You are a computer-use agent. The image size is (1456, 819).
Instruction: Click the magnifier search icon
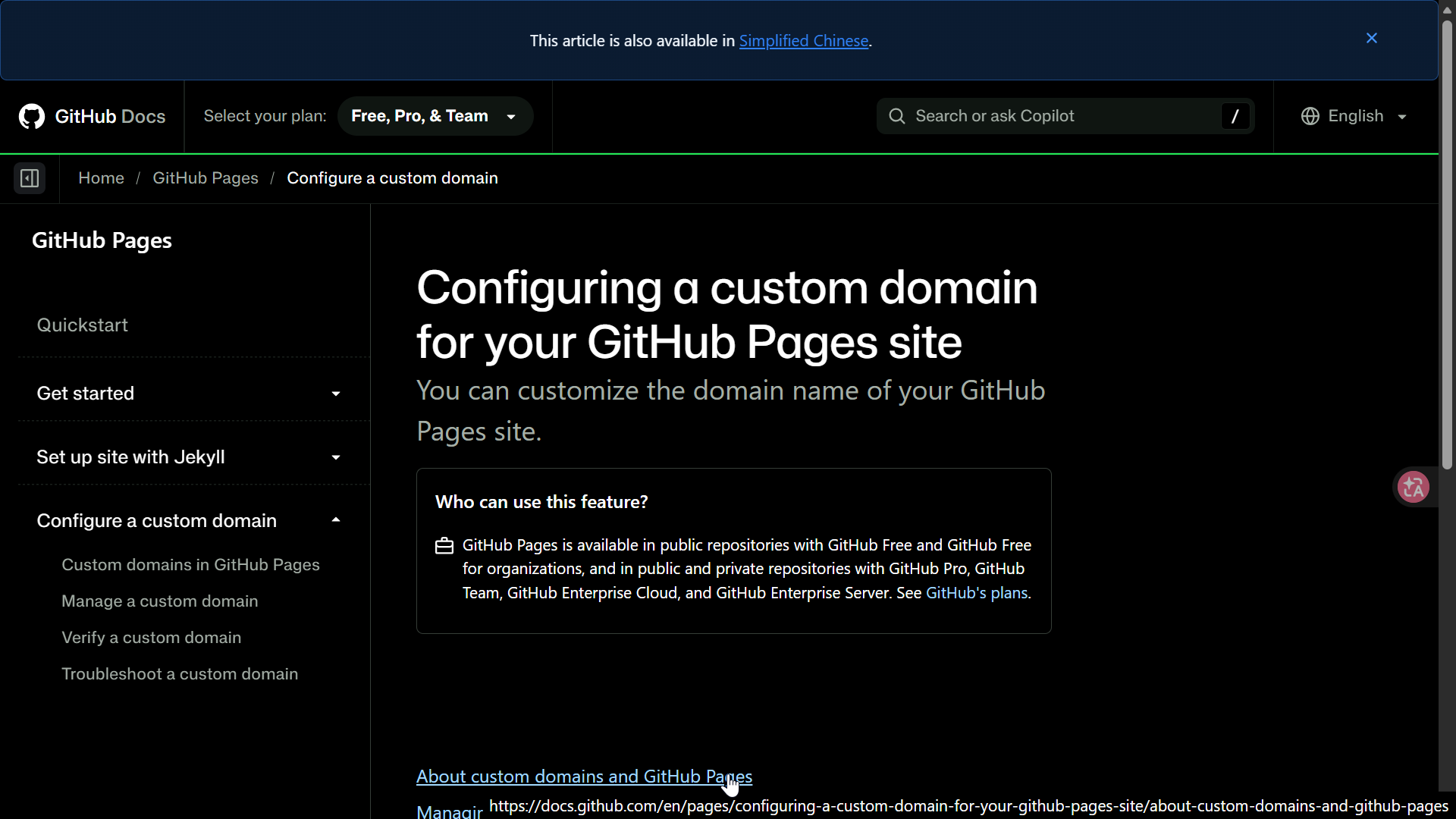[x=897, y=116]
